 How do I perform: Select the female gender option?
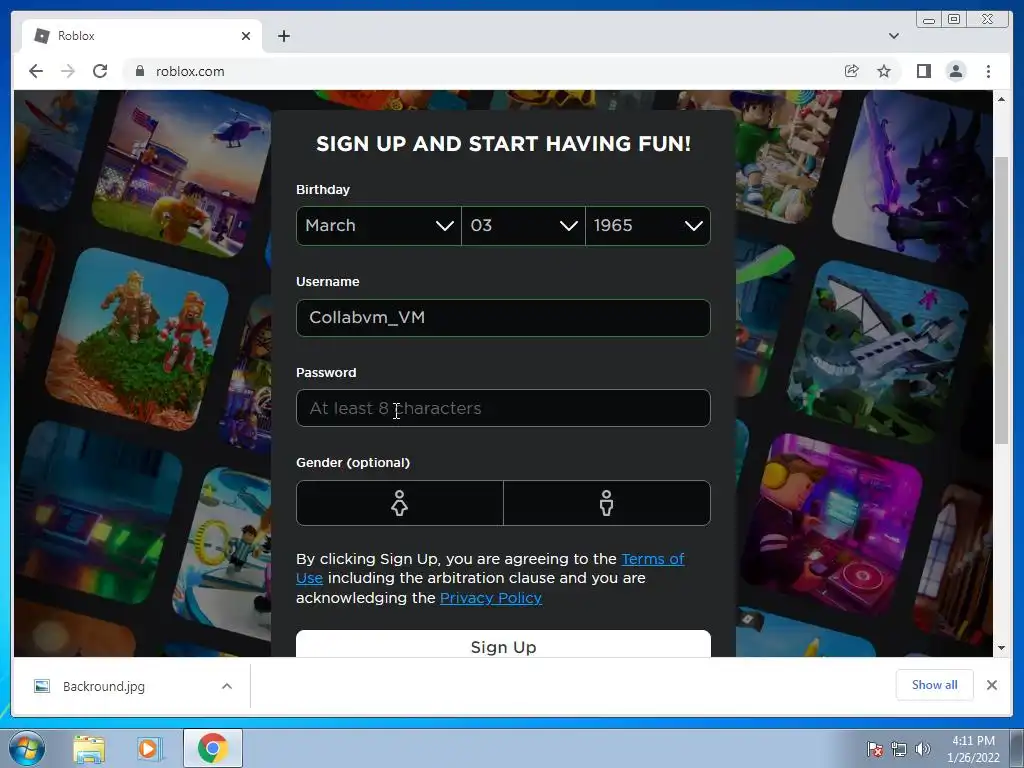[x=400, y=503]
